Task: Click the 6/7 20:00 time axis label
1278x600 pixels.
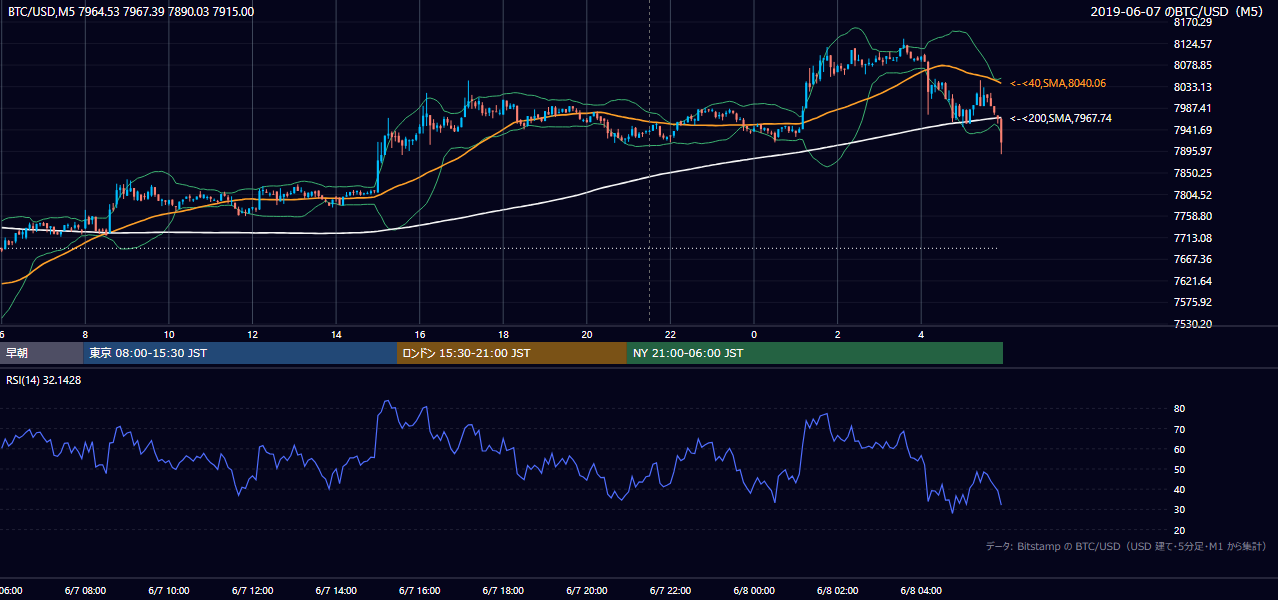Action: [587, 591]
